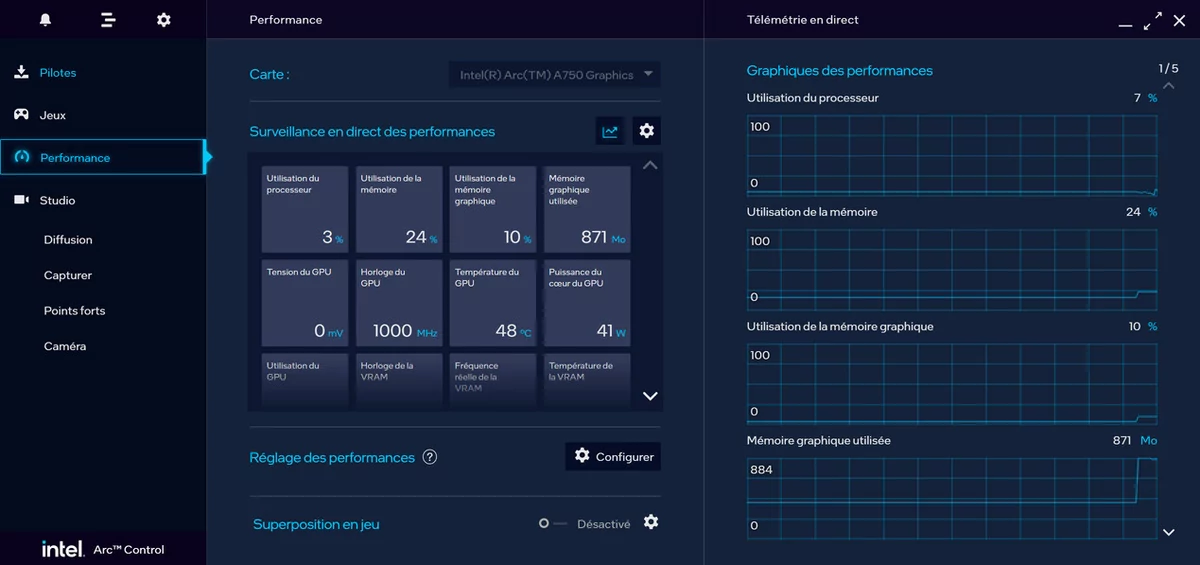Click the Pilotes download icon

click(x=21, y=72)
